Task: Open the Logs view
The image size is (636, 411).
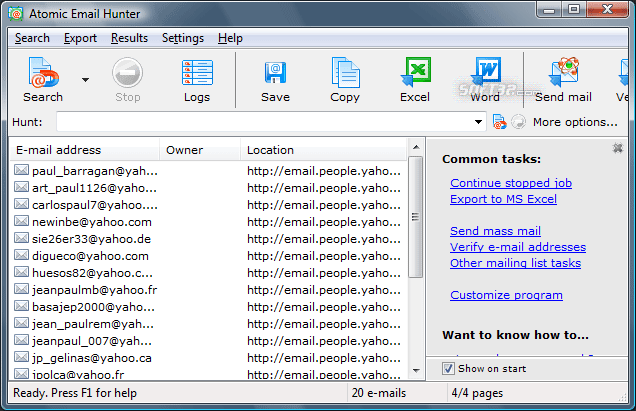Action: pyautogui.click(x=197, y=80)
